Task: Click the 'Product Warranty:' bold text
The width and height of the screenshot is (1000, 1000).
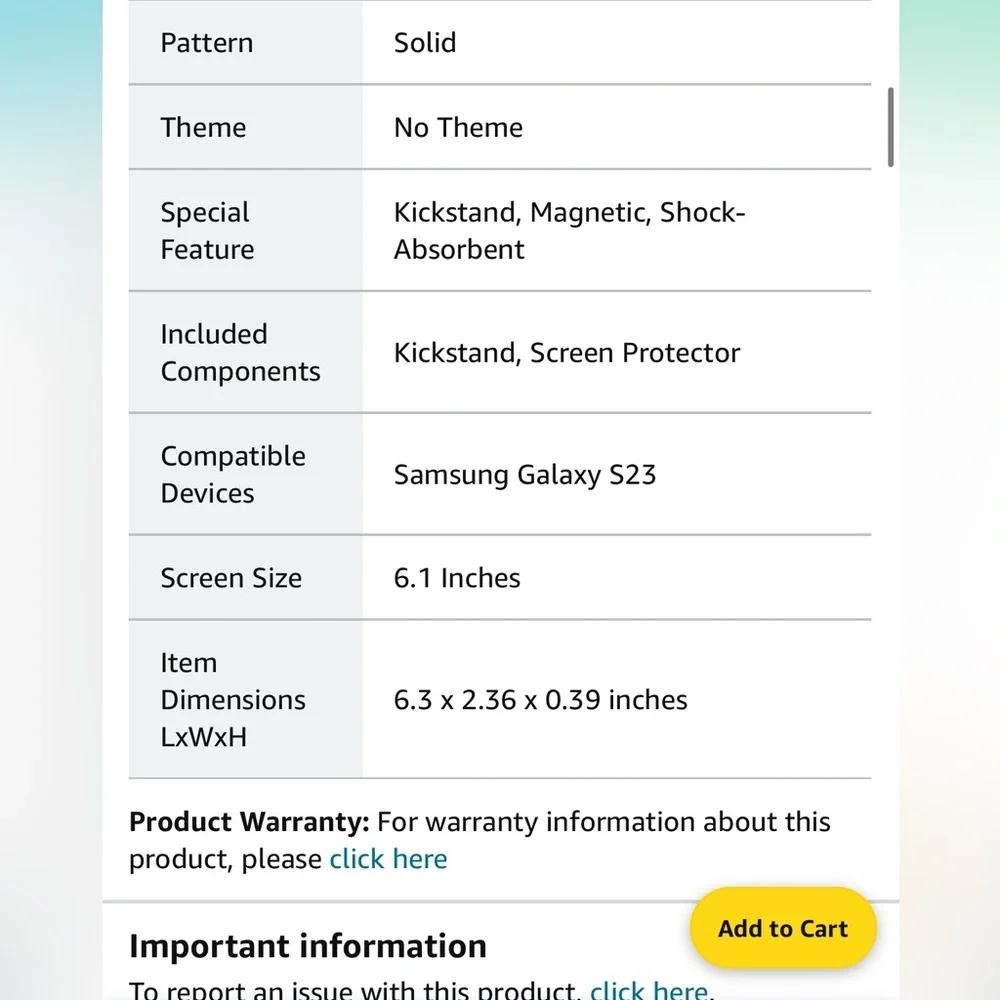Action: click(249, 821)
